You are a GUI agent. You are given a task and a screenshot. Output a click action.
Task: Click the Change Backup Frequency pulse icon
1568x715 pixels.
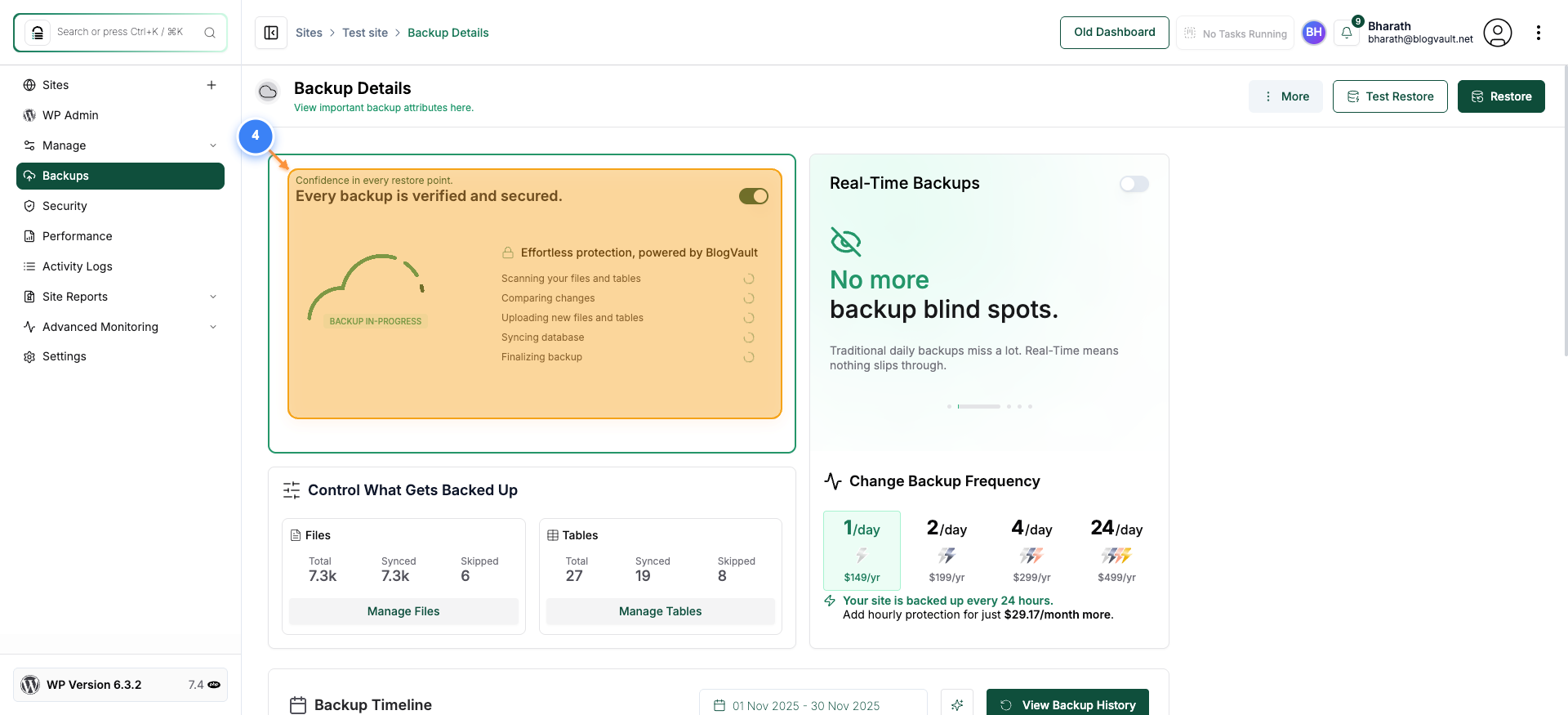833,481
